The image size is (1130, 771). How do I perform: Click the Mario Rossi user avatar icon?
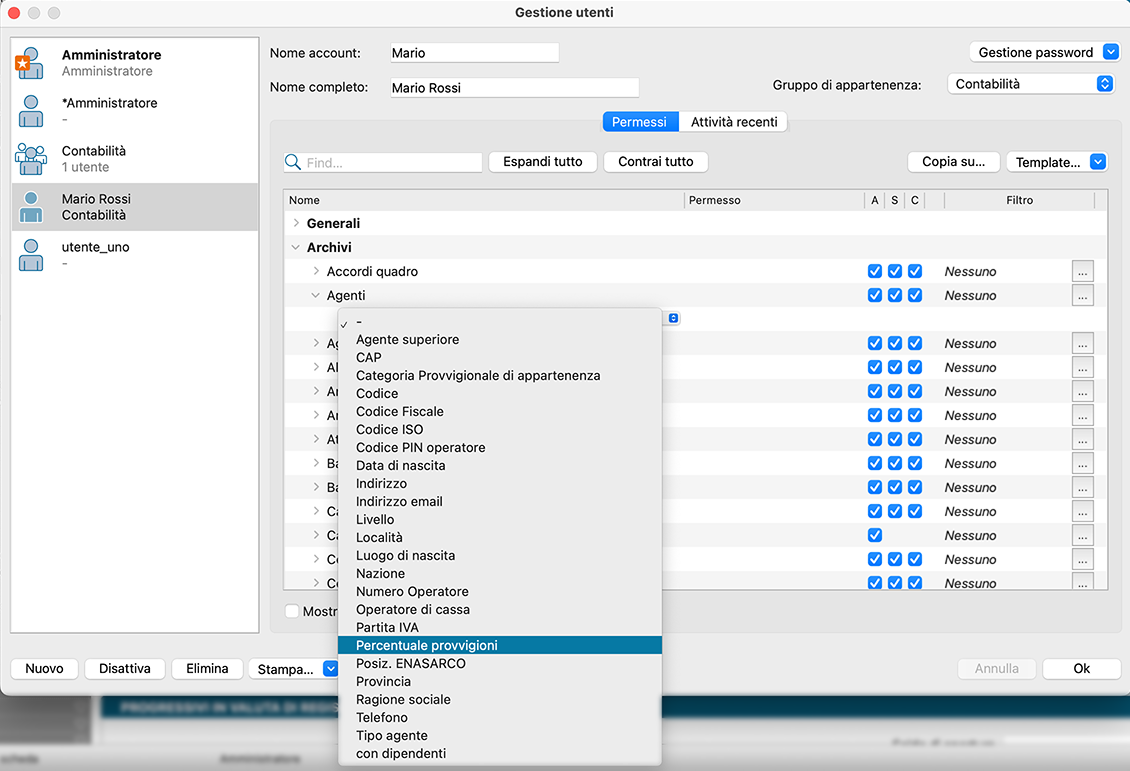(x=31, y=207)
